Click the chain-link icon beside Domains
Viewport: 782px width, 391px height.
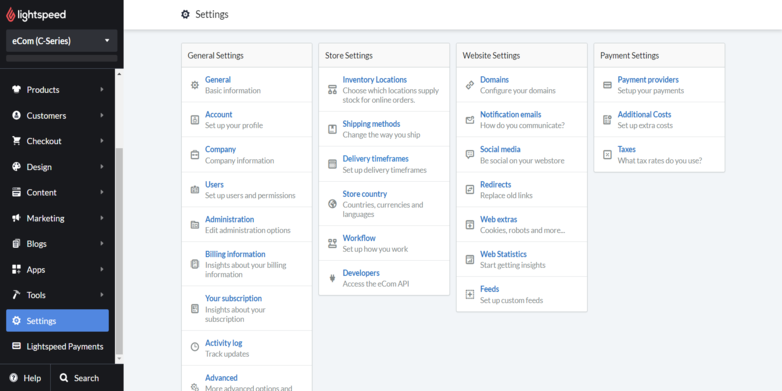pyautogui.click(x=469, y=85)
